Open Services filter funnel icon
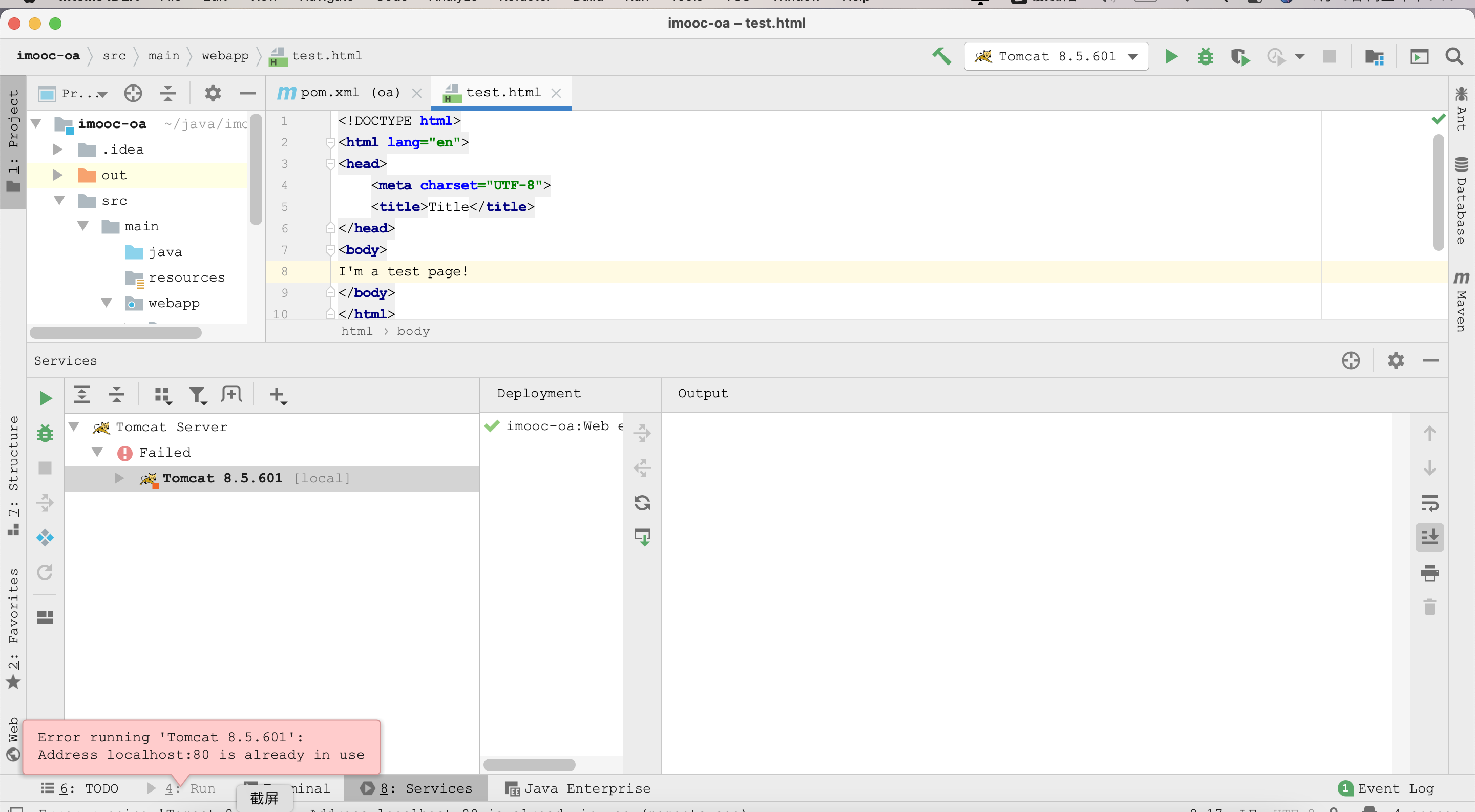The height and width of the screenshot is (812, 1475). [198, 395]
